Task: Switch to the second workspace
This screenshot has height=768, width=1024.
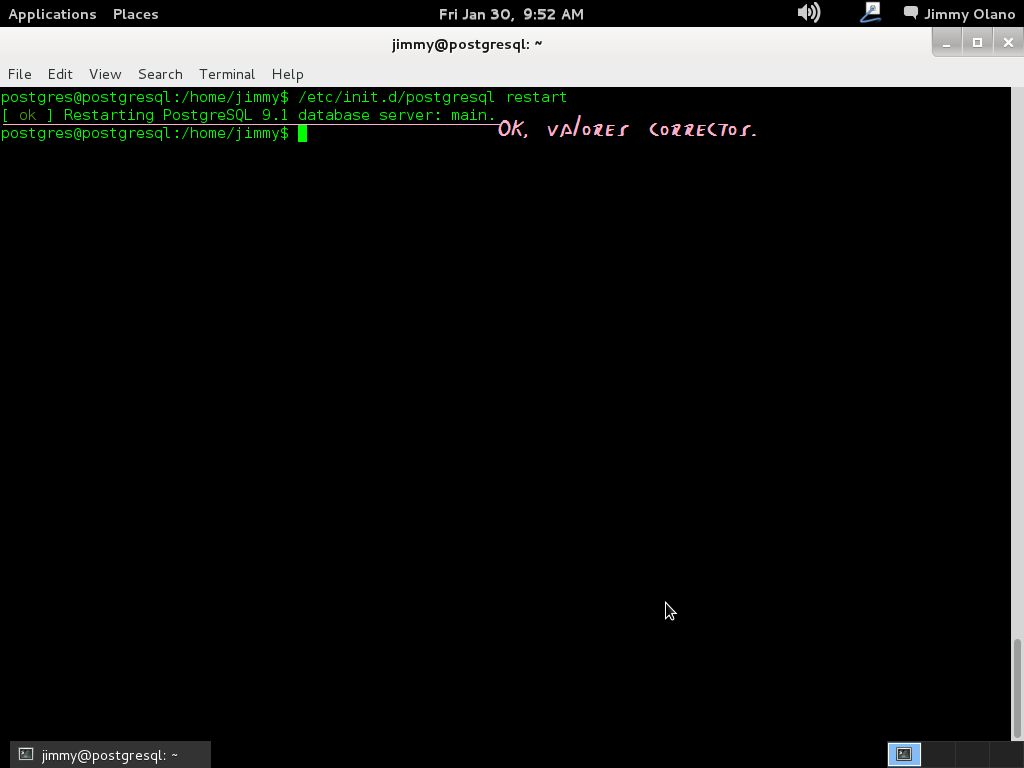Action: point(937,754)
